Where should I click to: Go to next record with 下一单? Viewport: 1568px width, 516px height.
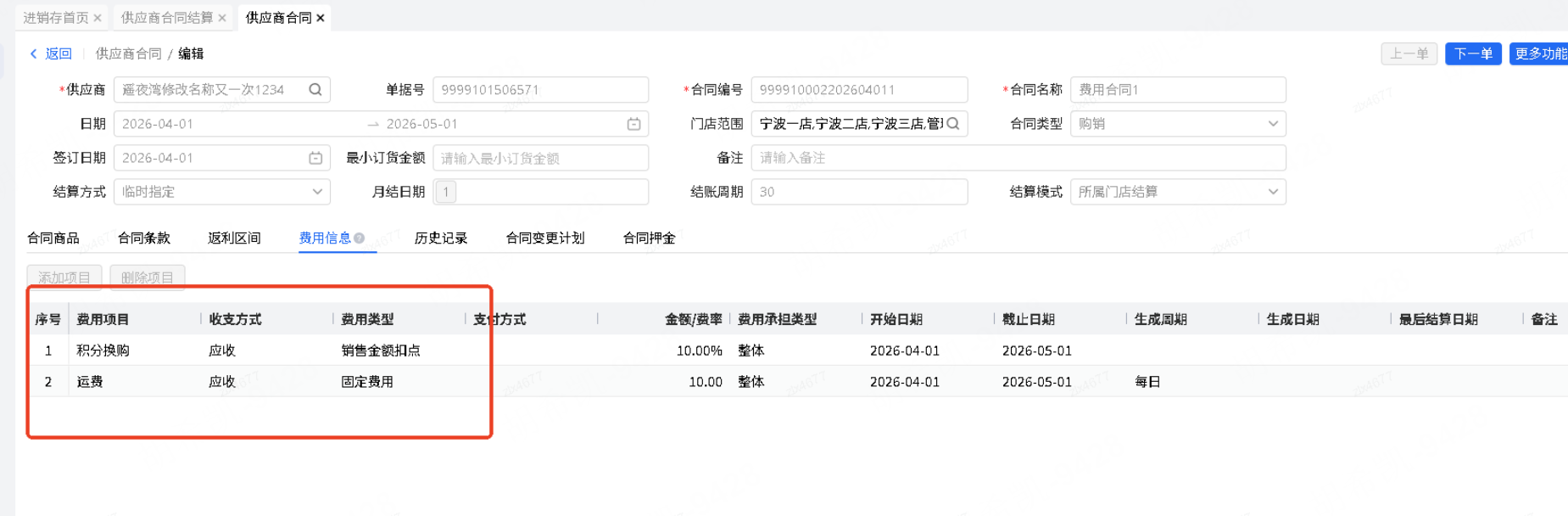1473,53
